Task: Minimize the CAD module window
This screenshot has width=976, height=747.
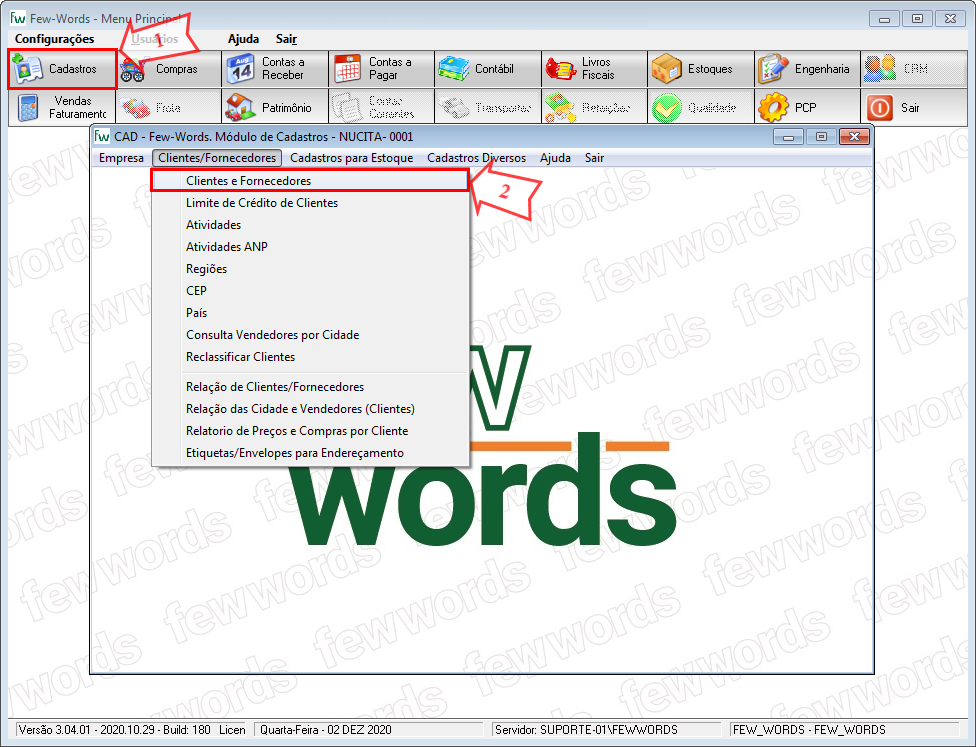Action: pos(788,136)
